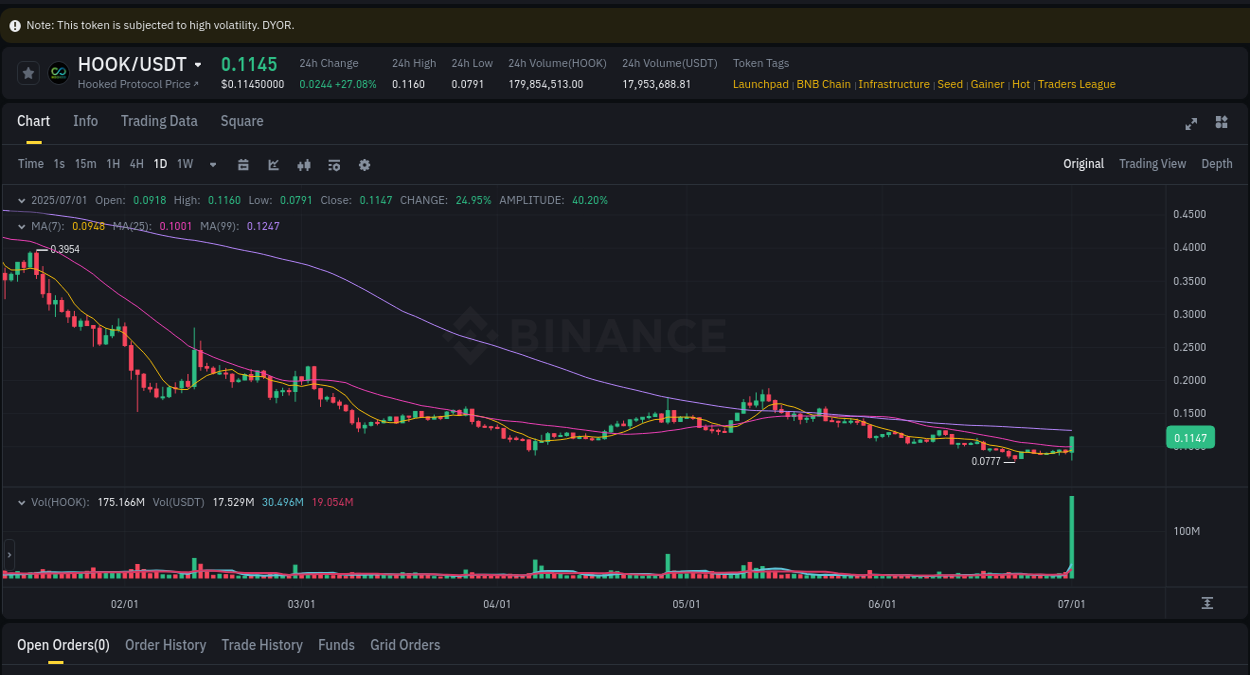Click the left-edge chart scrollbar

pos(8,555)
